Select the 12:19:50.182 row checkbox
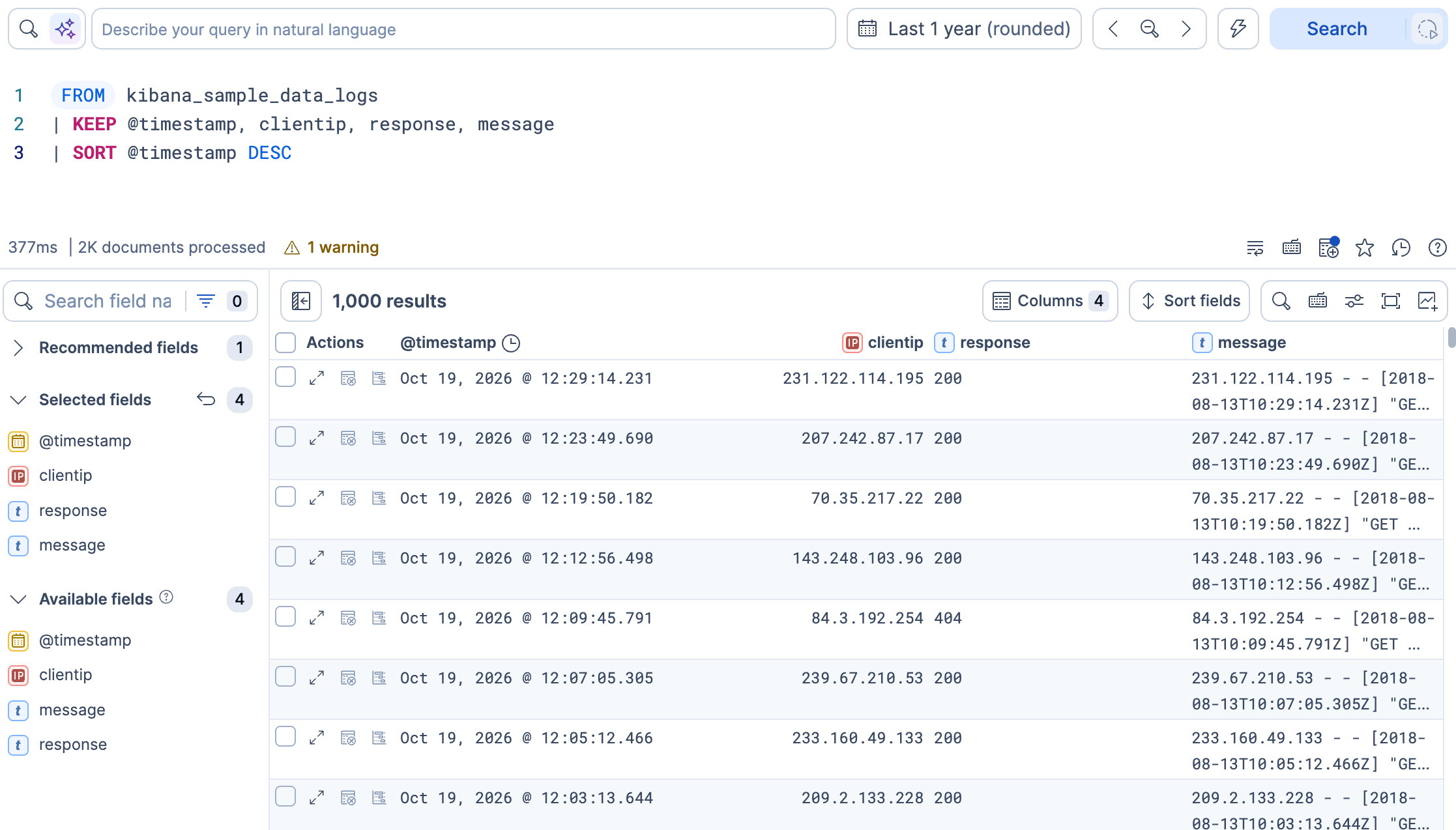The image size is (1456, 830). (285, 497)
